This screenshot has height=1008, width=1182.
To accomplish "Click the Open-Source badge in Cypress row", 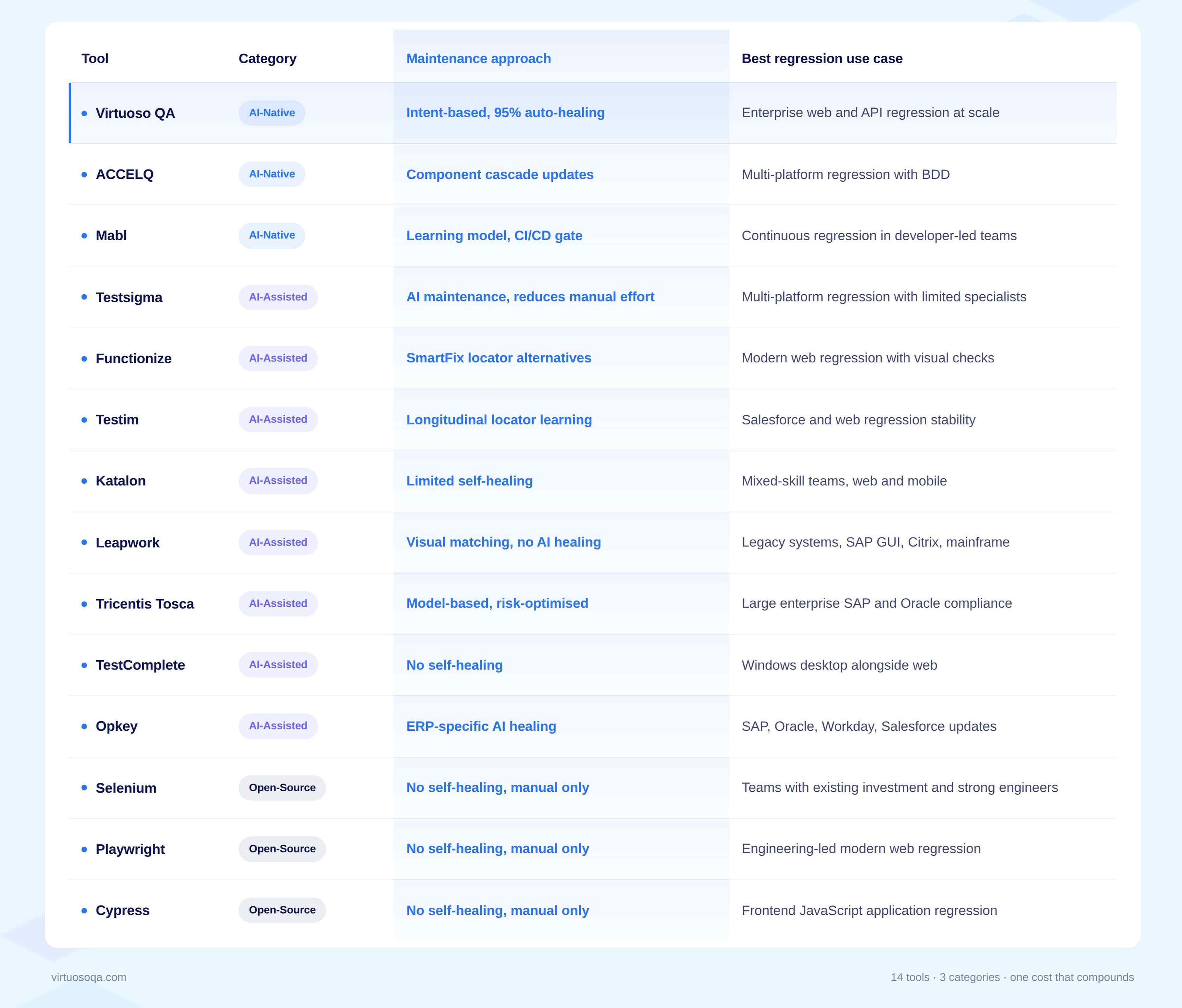I will click(x=282, y=910).
